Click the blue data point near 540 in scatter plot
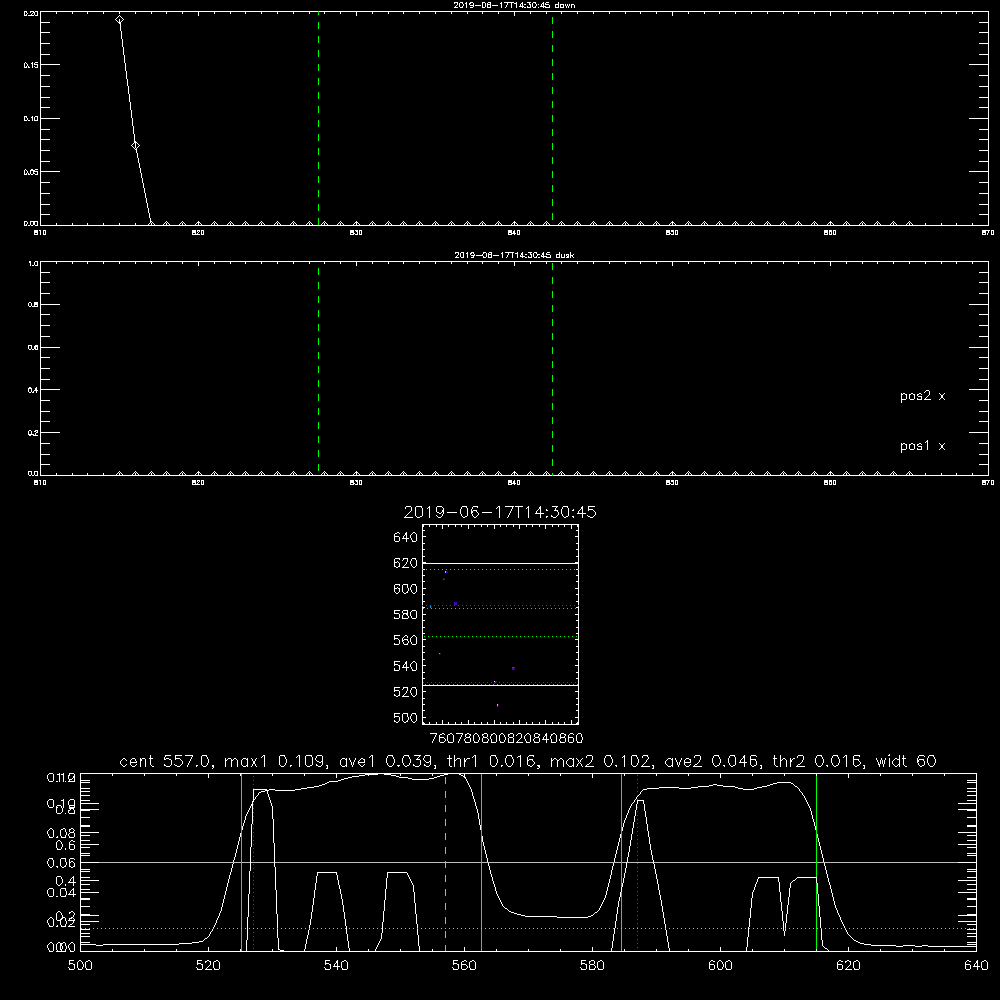 513,668
